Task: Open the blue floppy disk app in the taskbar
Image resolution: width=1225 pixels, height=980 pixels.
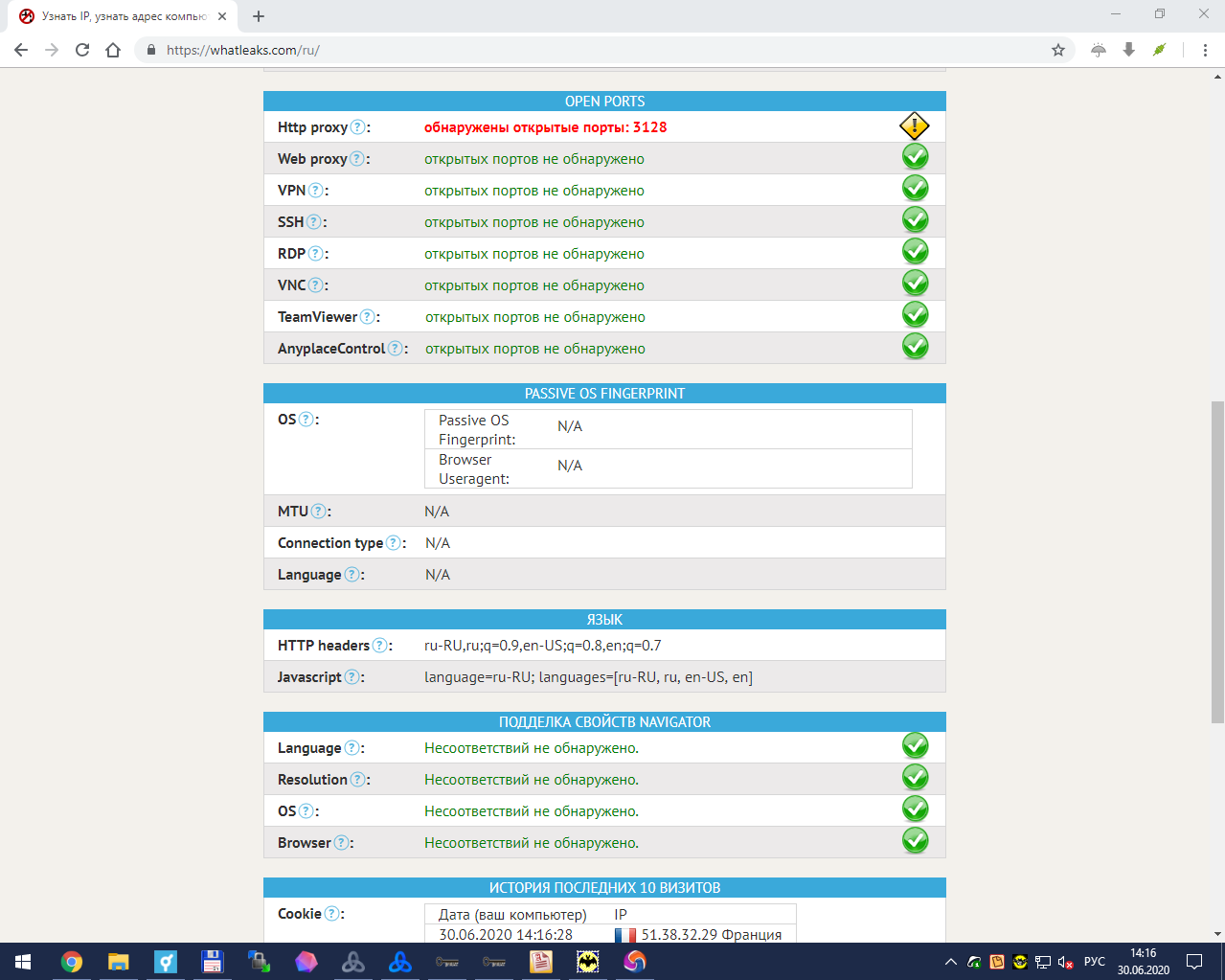Action: [212, 962]
